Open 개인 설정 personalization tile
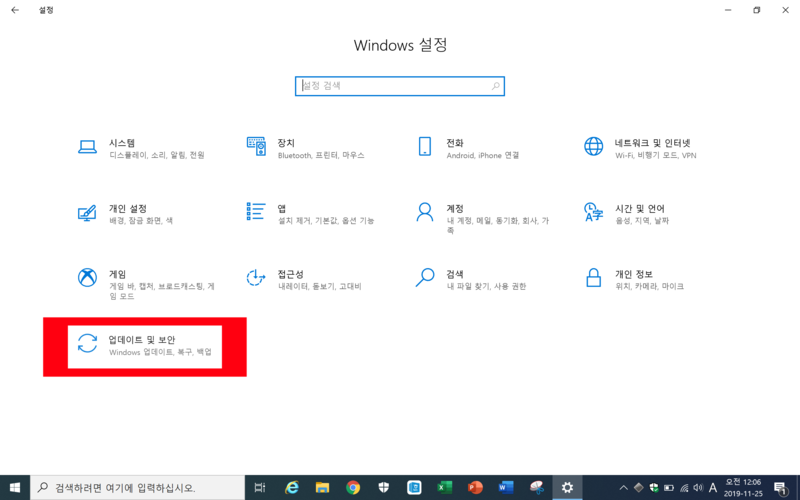The width and height of the screenshot is (800, 500). pos(126,214)
